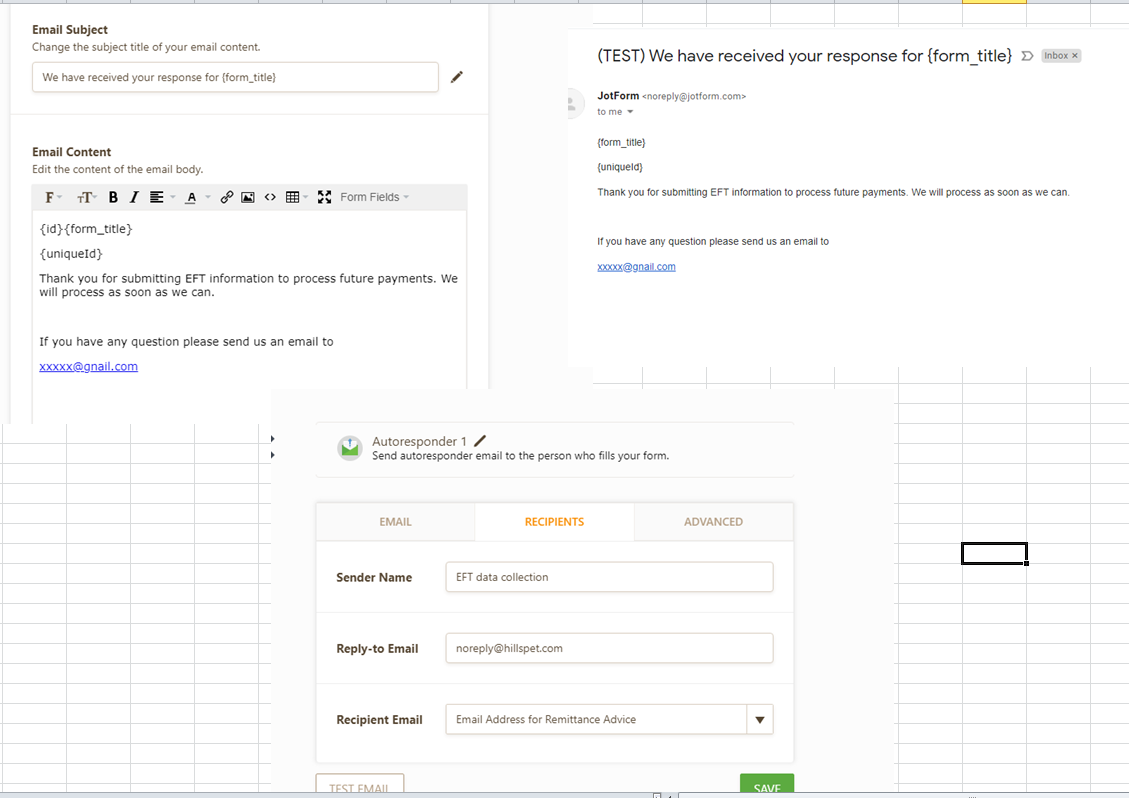Click the green SAVE button
The image size is (1129, 798).
pyautogui.click(x=767, y=786)
